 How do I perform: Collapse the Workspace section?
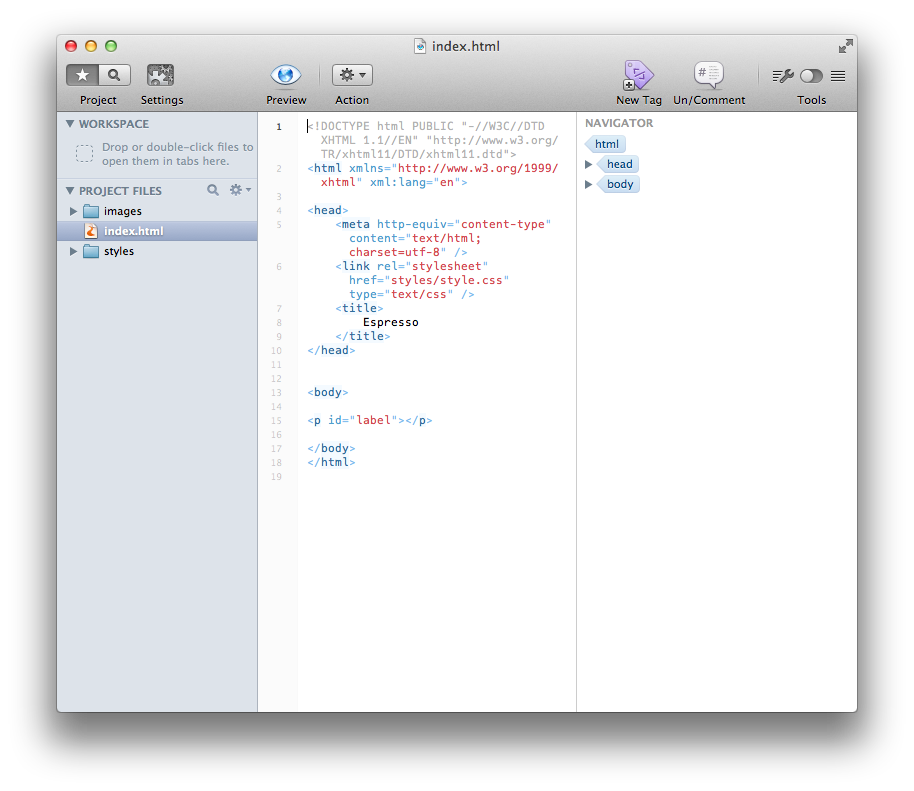[70, 124]
